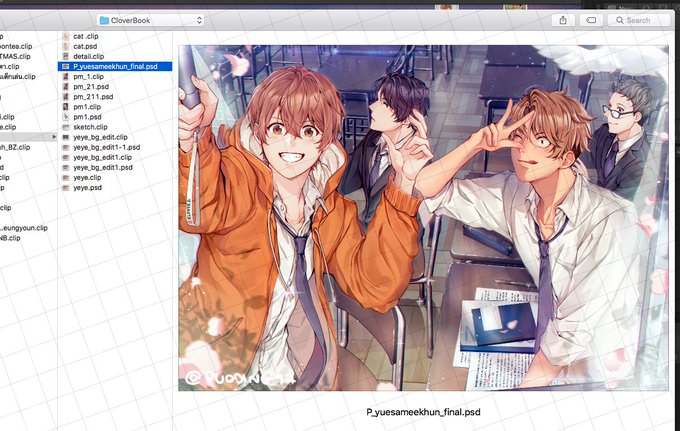Click the large preview image of the artwork
The image size is (680, 431).
pyautogui.click(x=423, y=218)
